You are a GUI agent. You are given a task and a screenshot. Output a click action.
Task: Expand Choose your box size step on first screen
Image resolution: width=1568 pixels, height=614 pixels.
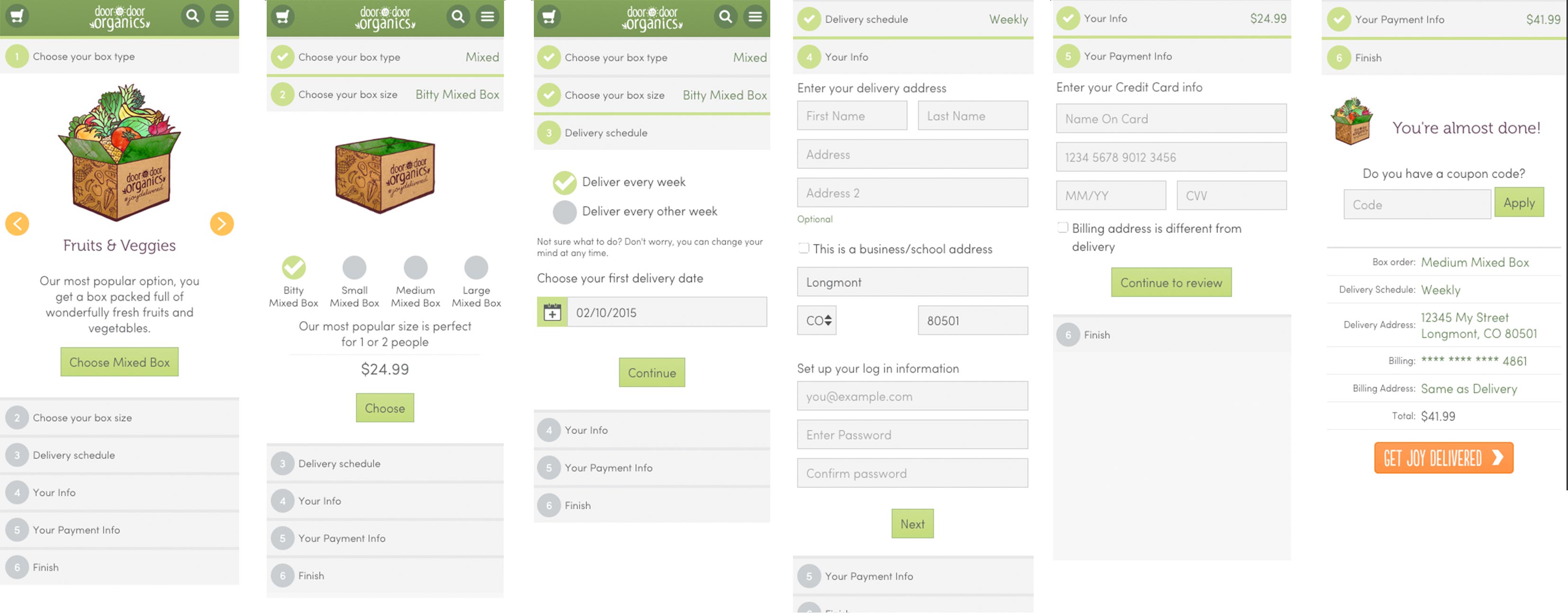coord(119,417)
